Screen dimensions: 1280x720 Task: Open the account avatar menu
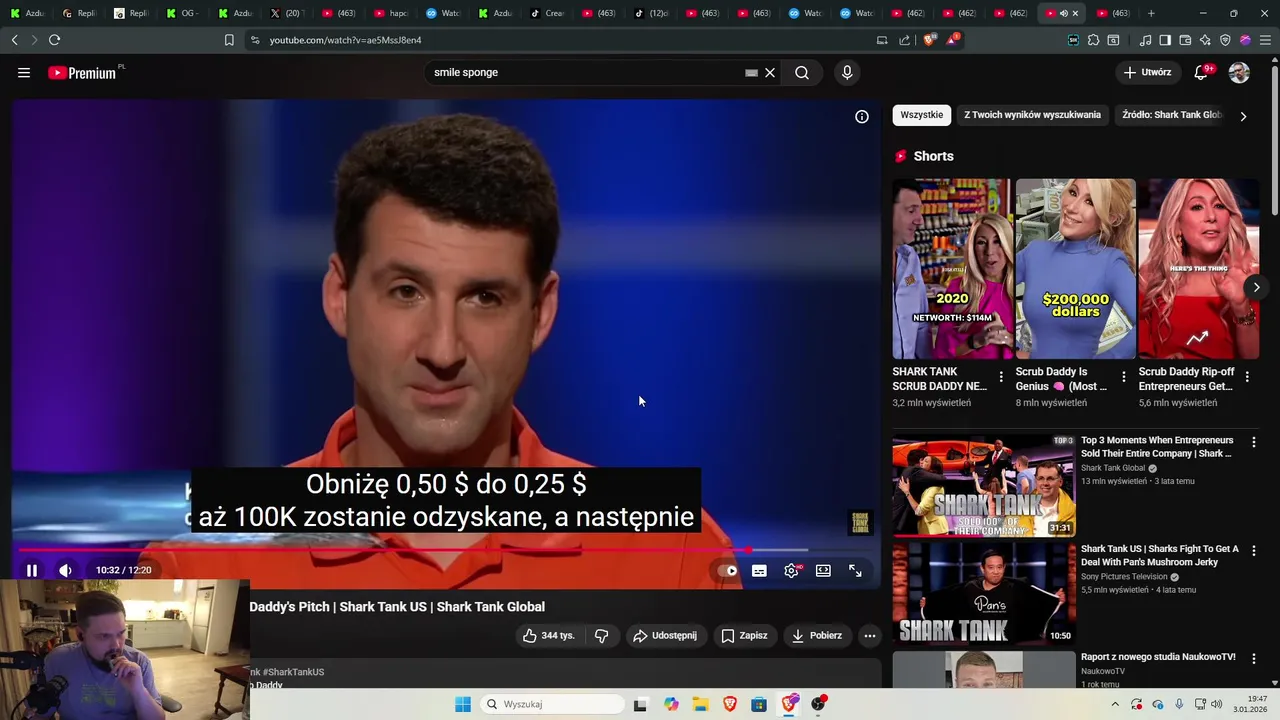tap(1239, 72)
